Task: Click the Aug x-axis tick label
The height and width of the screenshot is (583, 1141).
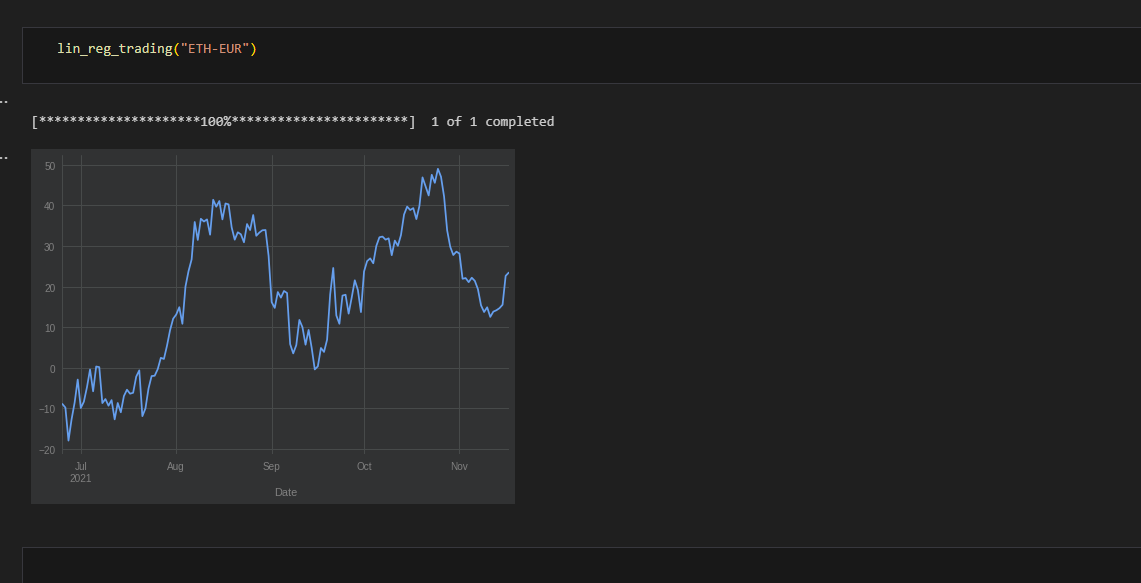Action: [x=175, y=467]
